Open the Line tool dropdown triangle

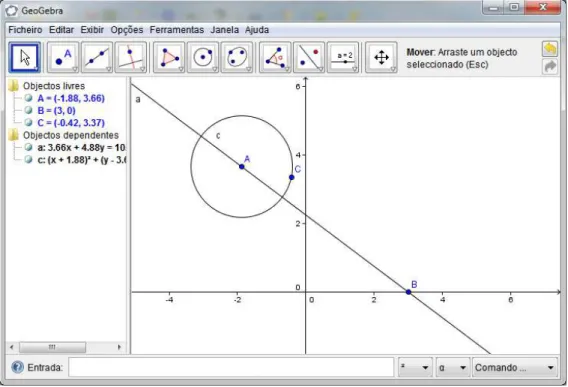pyautogui.click(x=109, y=69)
